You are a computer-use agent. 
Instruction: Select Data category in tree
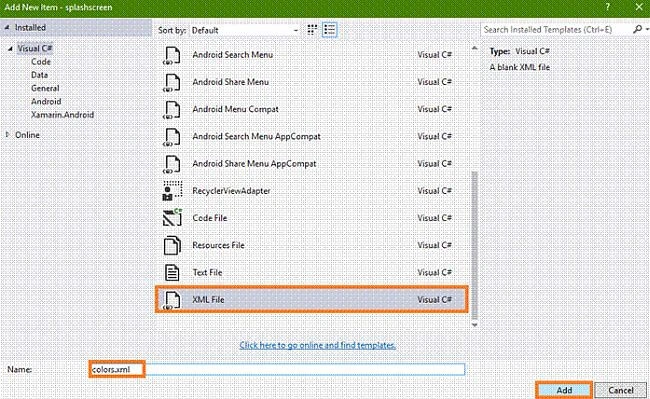[x=39, y=75]
